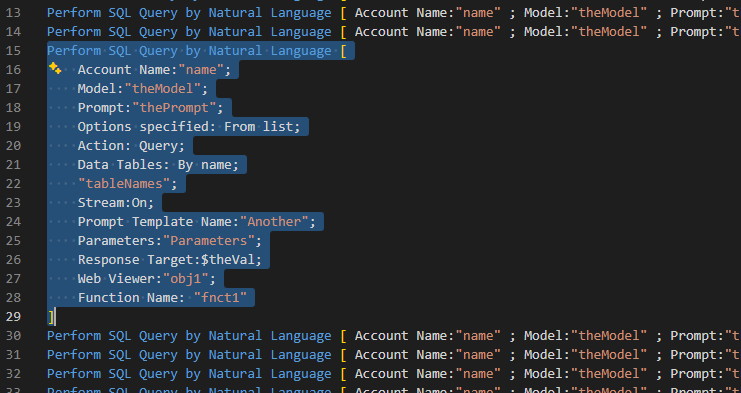Click line number 30 in the gutter
This screenshot has width=741, height=393.
point(13,336)
